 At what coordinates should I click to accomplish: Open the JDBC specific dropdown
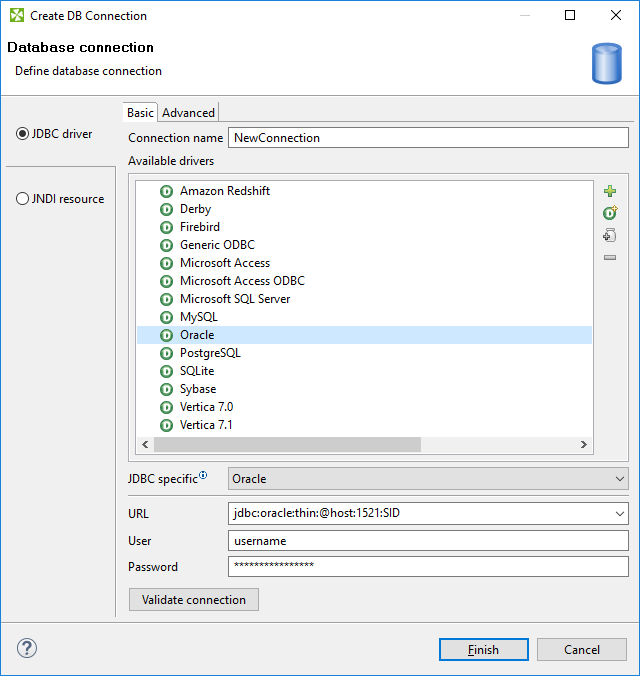428,479
